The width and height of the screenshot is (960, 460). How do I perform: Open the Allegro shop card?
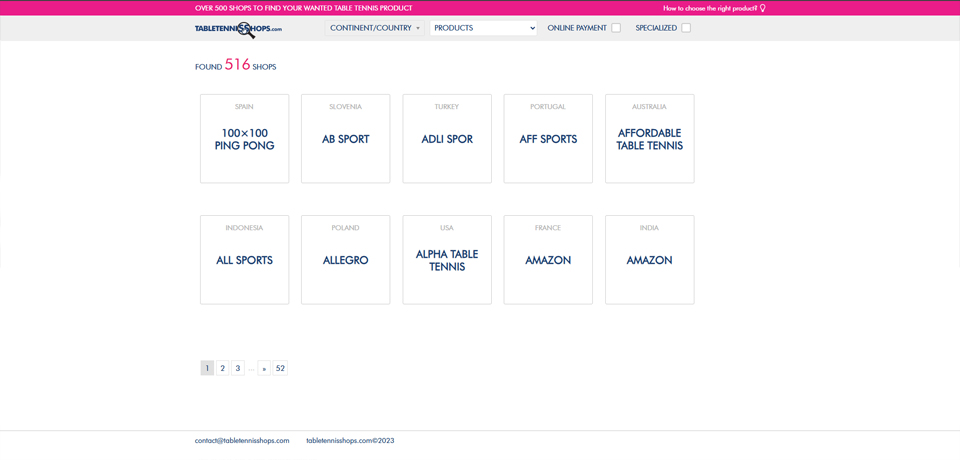click(x=345, y=260)
